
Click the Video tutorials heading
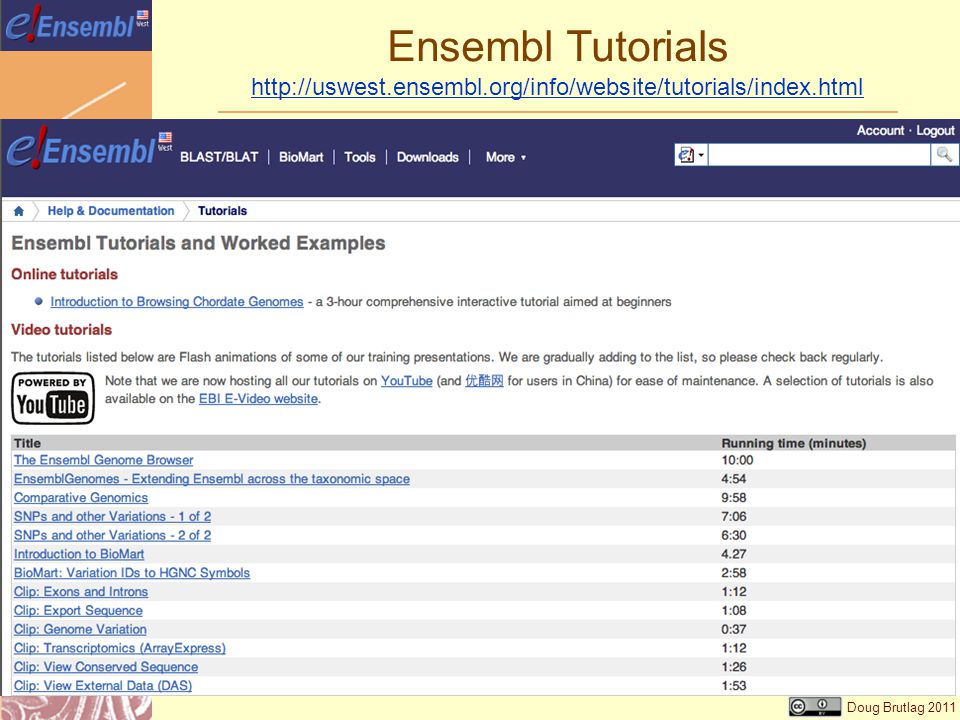tap(61, 330)
